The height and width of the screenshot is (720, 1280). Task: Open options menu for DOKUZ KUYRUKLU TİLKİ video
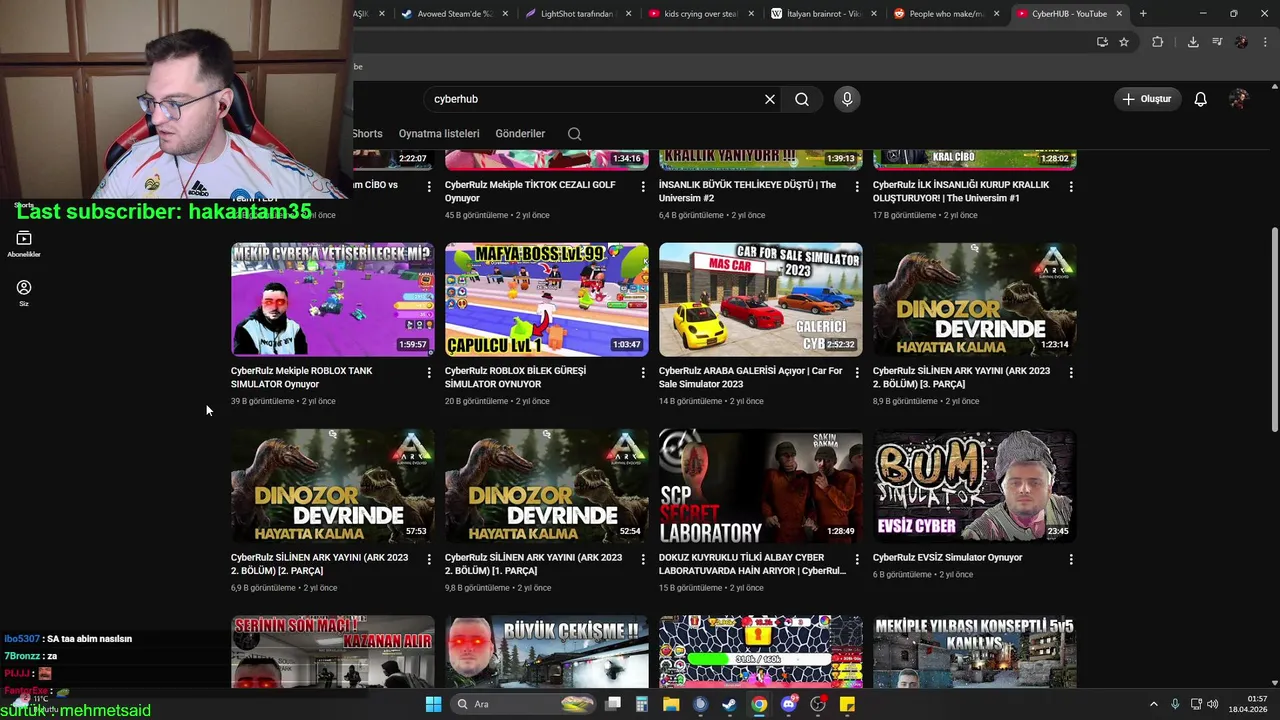coord(857,559)
